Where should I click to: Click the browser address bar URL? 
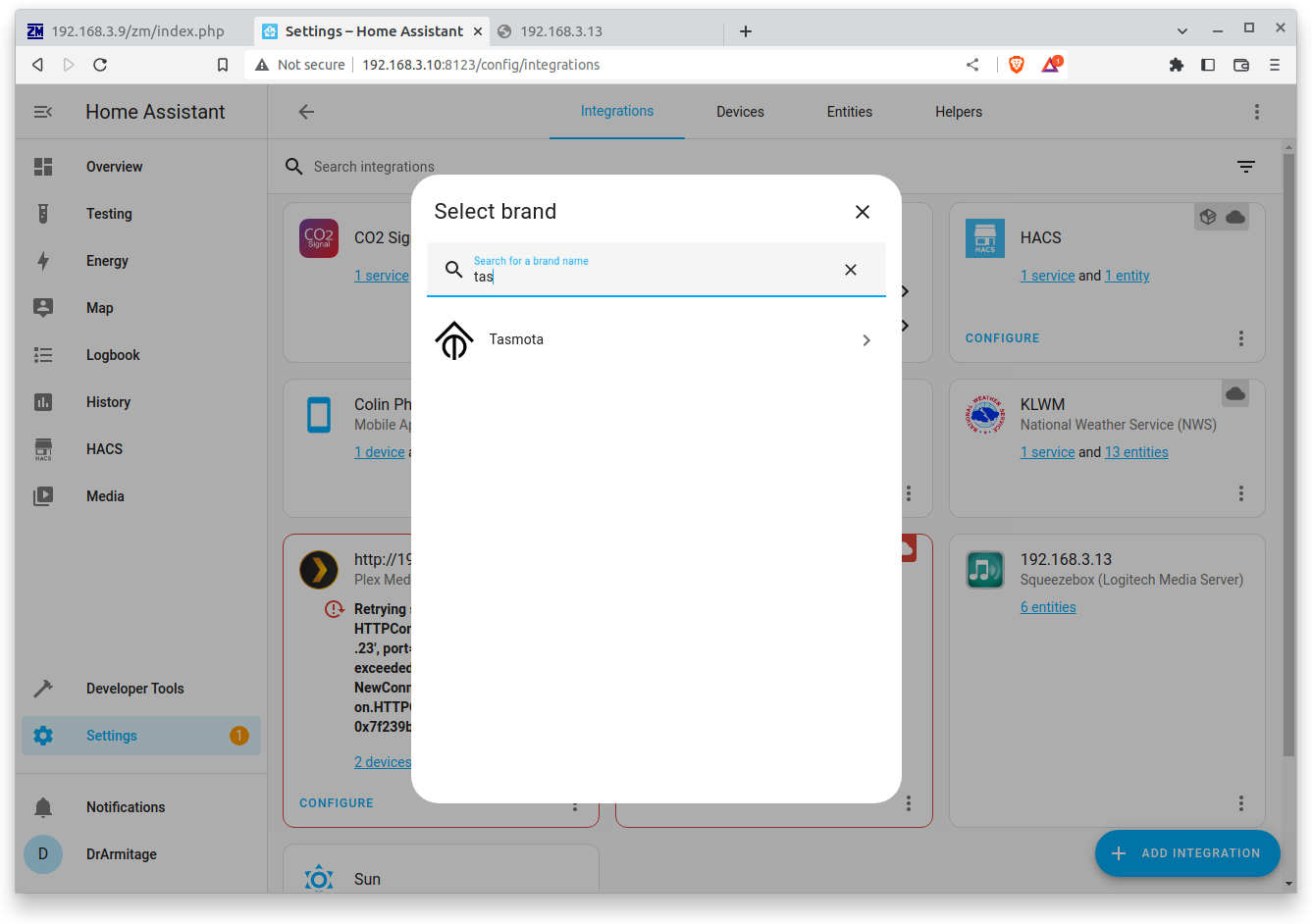coord(481,65)
